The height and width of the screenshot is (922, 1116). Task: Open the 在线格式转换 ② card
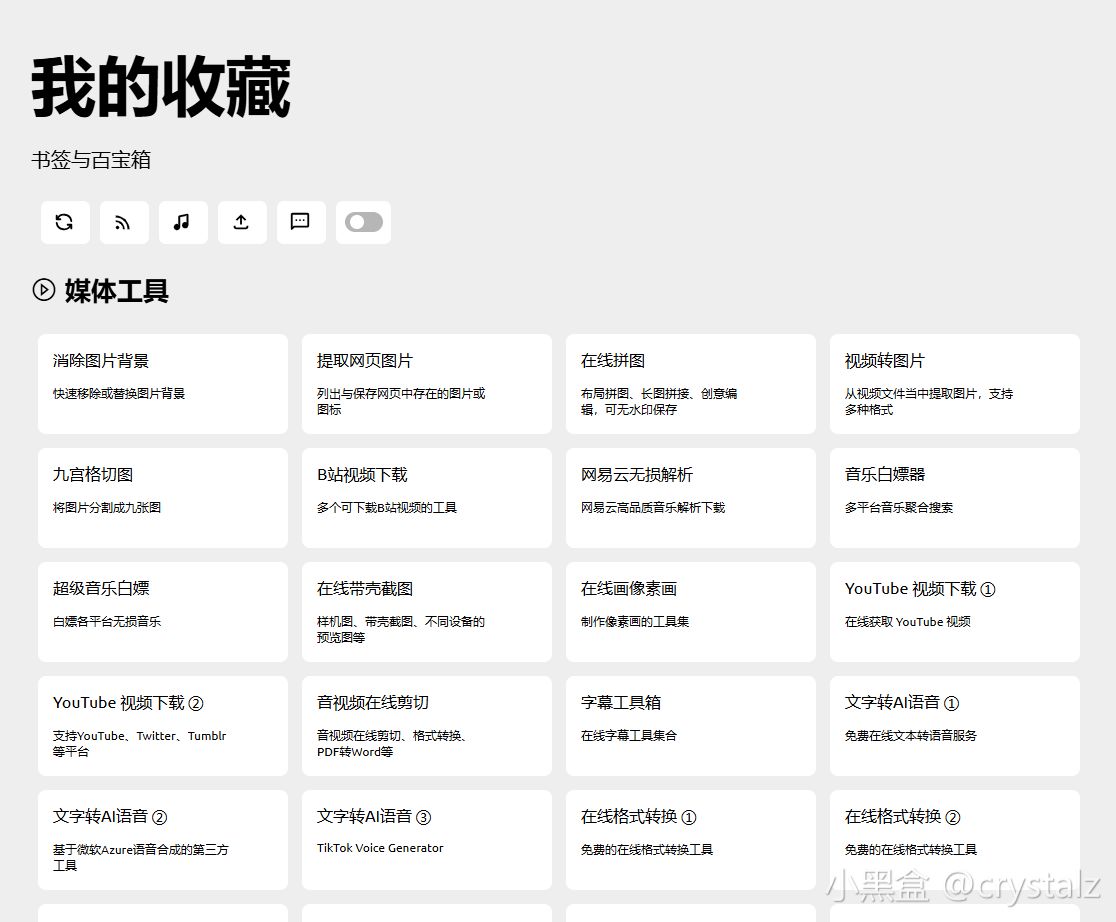point(955,839)
